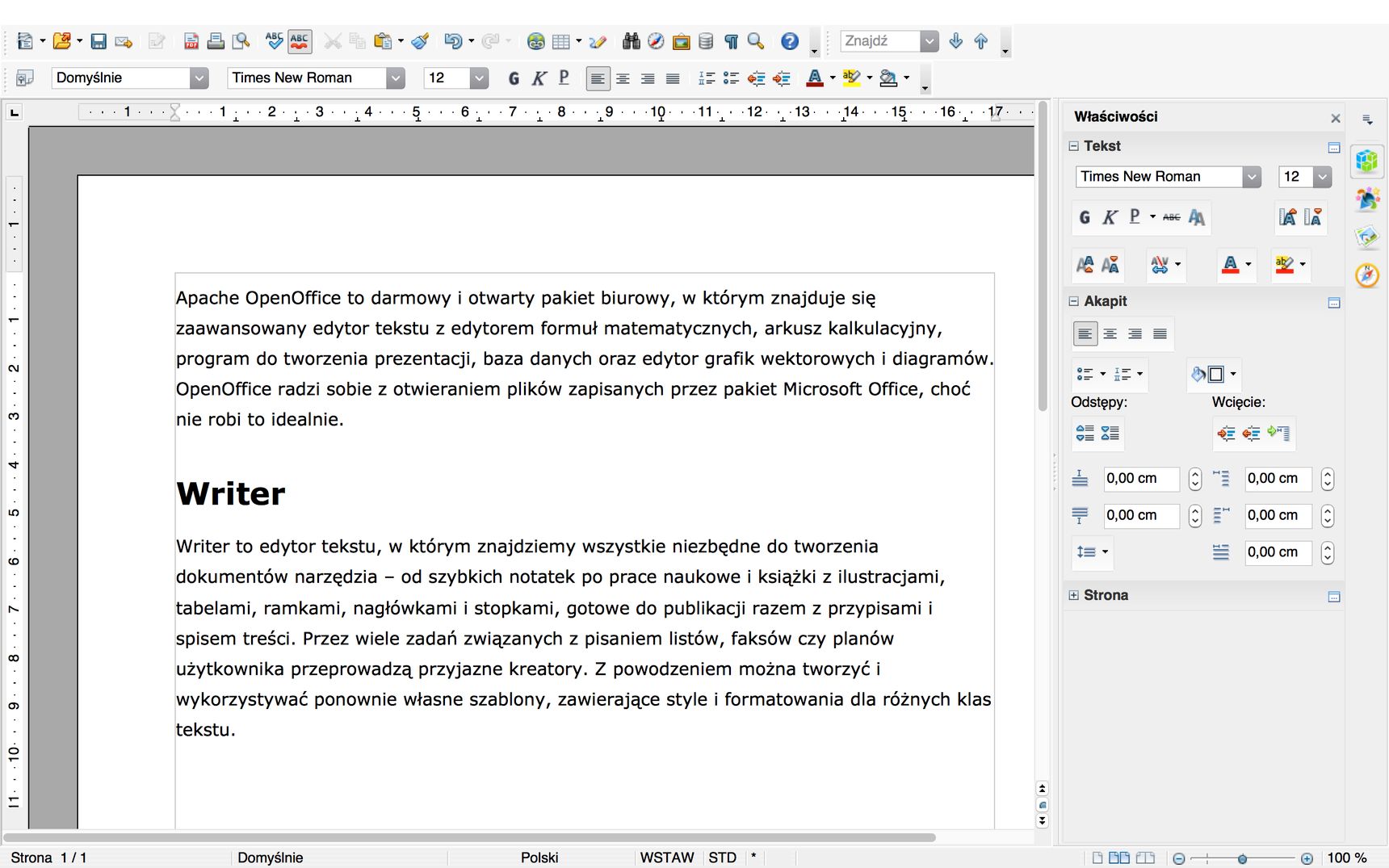
Task: Toggle Underline P in the formatting toolbar
Action: 564,78
